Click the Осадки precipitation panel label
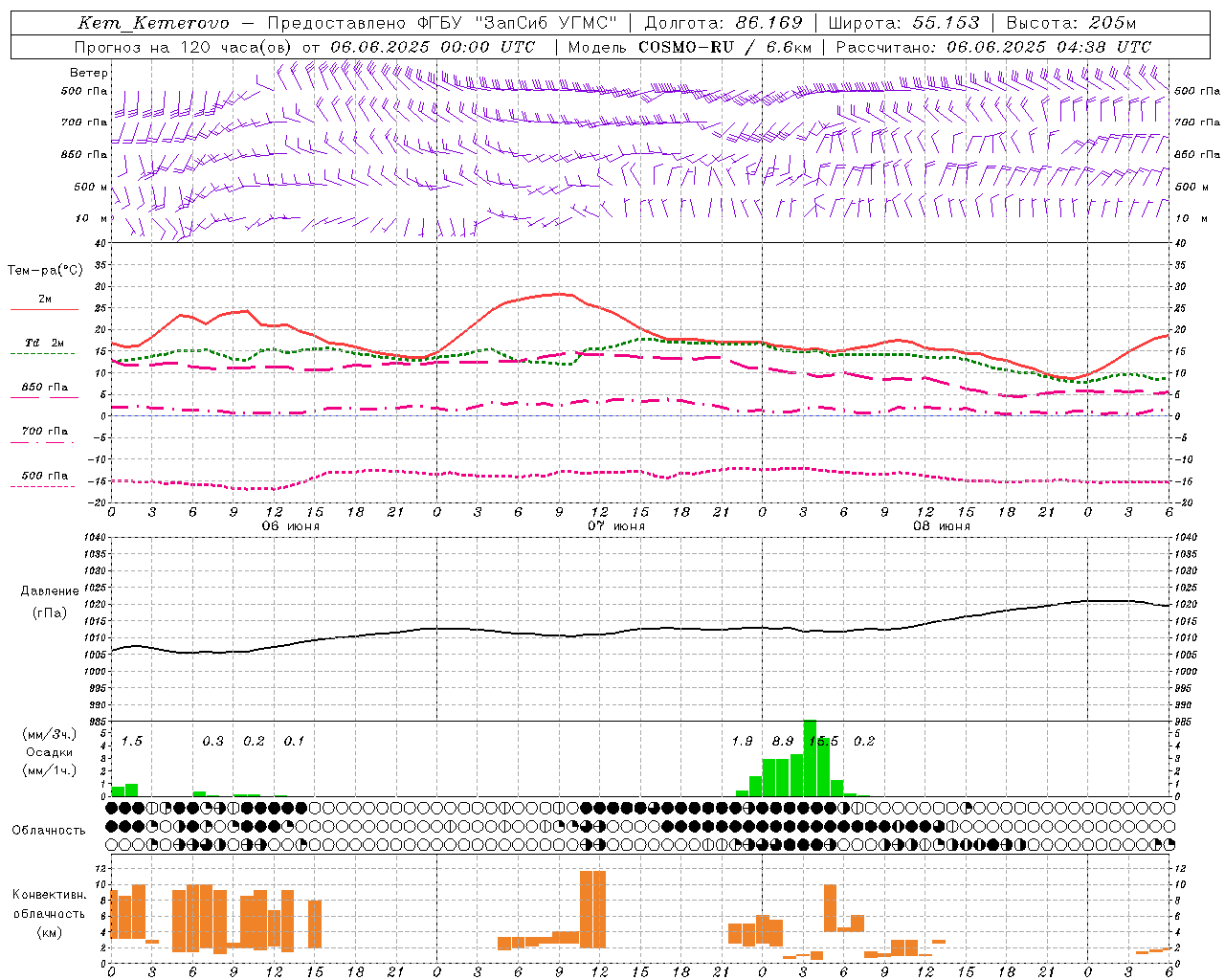Image resolution: width=1225 pixels, height=980 pixels. point(50,752)
